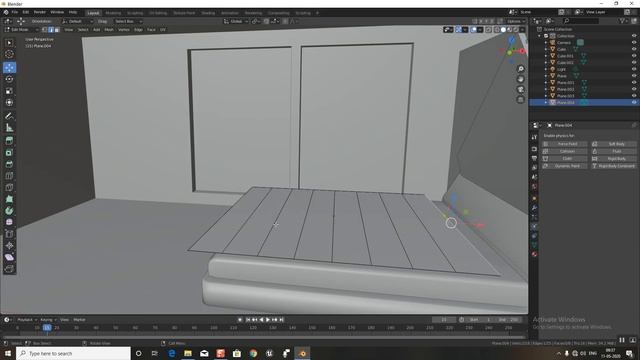This screenshot has width=640, height=360.
Task: Select the Smooth tool
Action: pyautogui.click(x=9, y=222)
